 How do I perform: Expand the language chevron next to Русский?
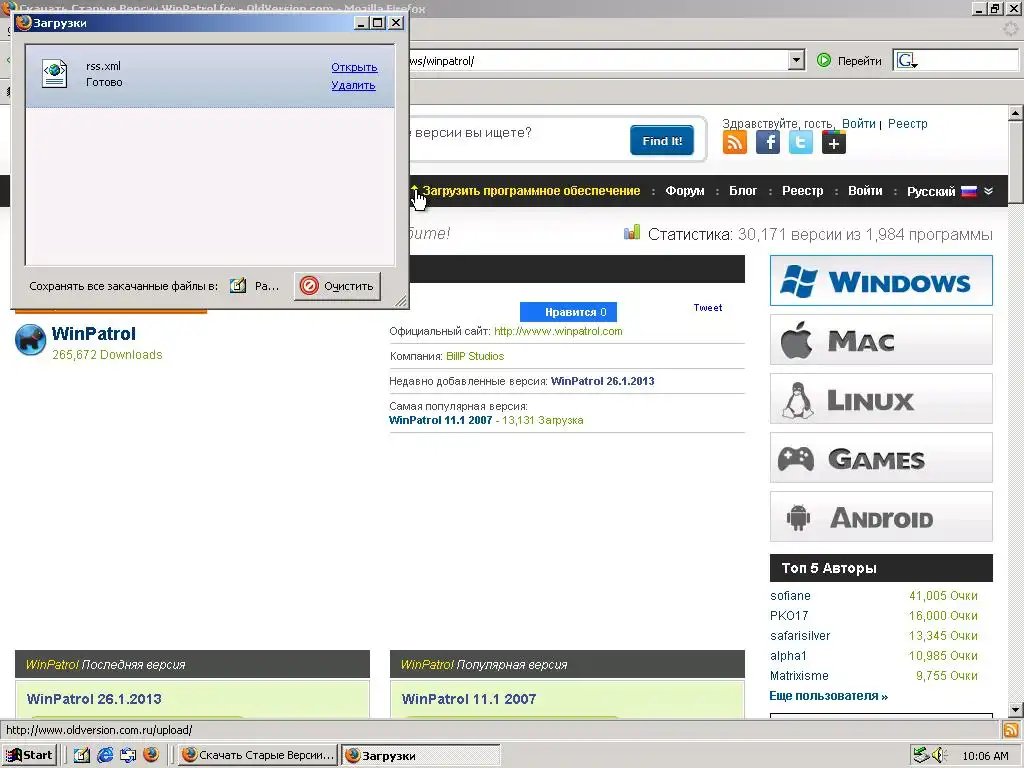click(988, 191)
